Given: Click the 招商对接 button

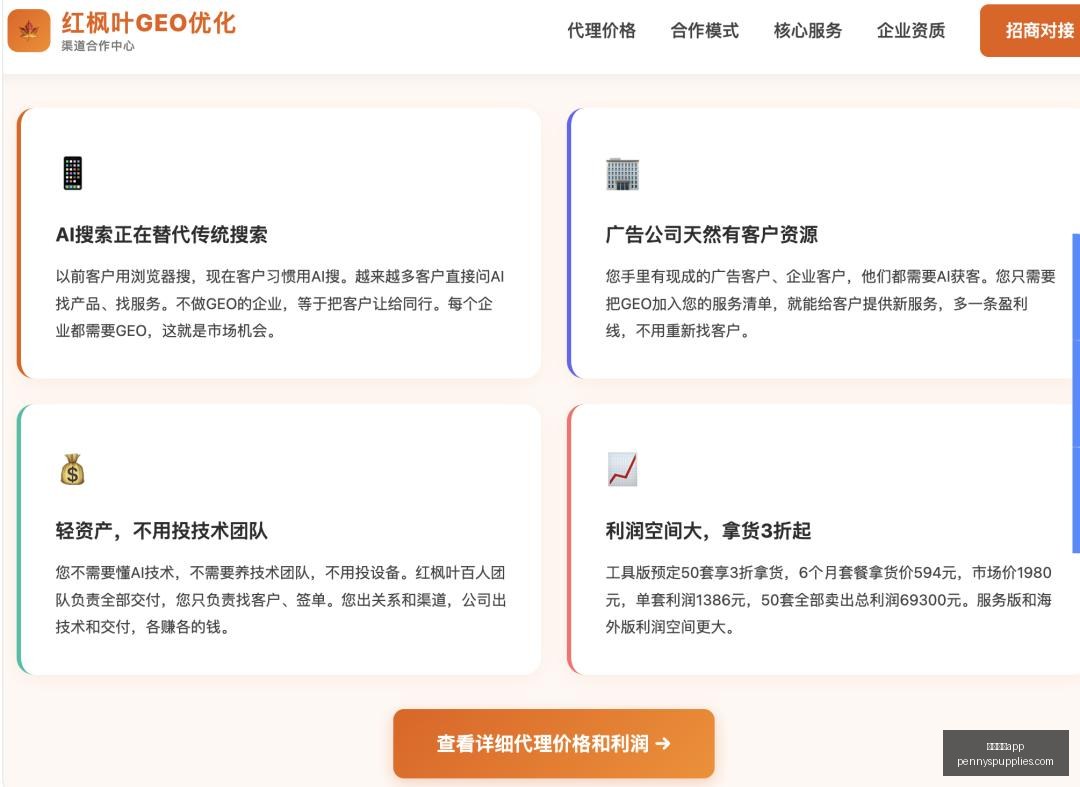Looking at the screenshot, I should coord(1030,30).
